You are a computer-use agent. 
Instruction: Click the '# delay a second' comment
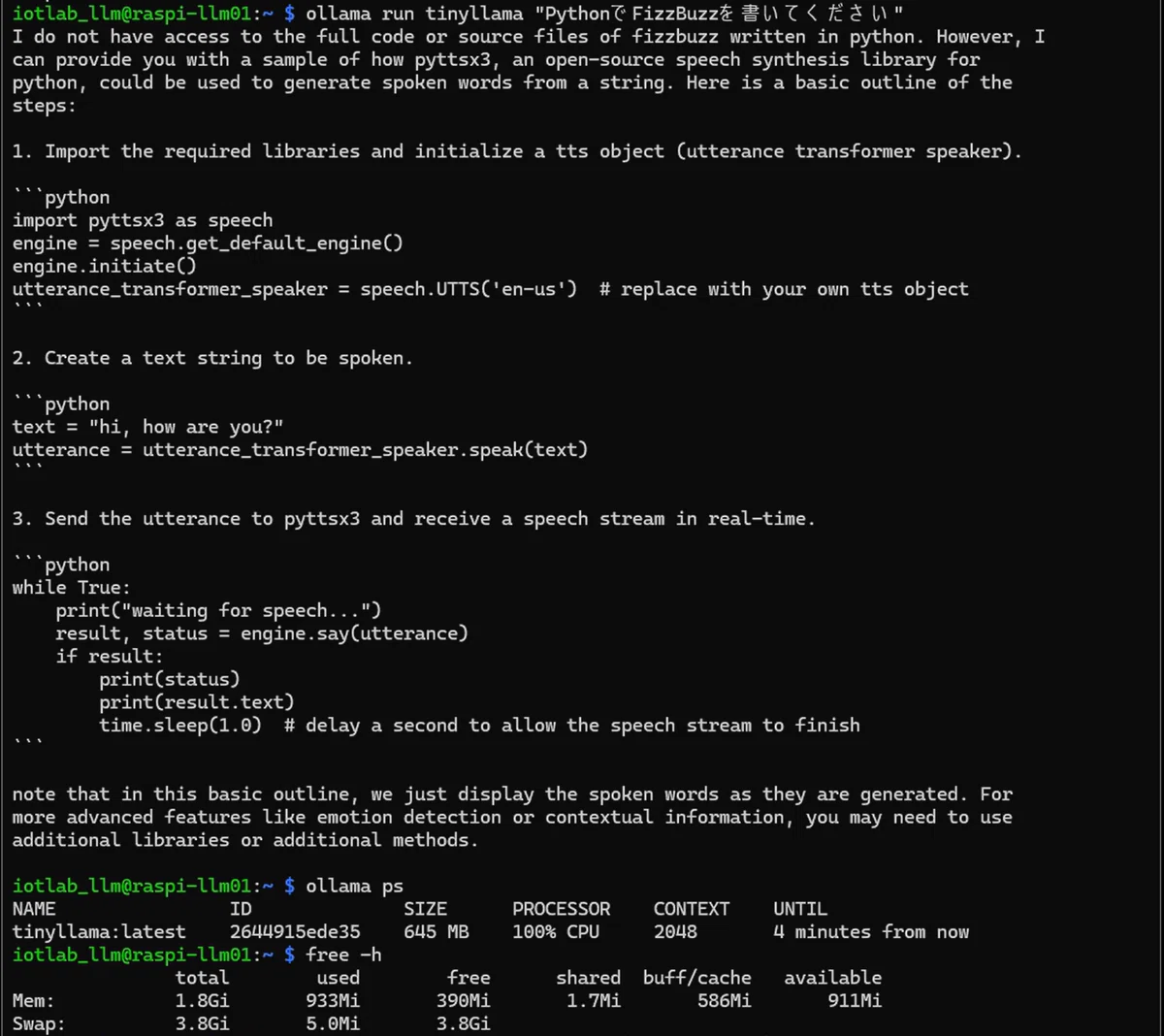571,726
